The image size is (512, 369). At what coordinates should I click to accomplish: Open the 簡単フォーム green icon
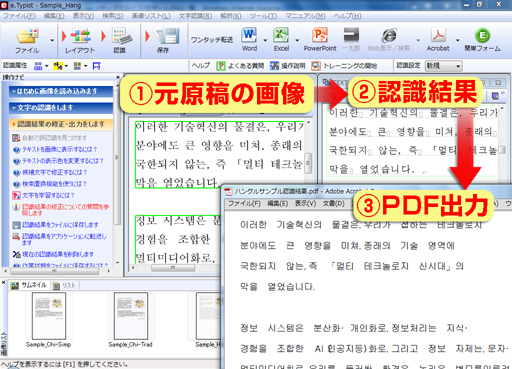tap(482, 35)
